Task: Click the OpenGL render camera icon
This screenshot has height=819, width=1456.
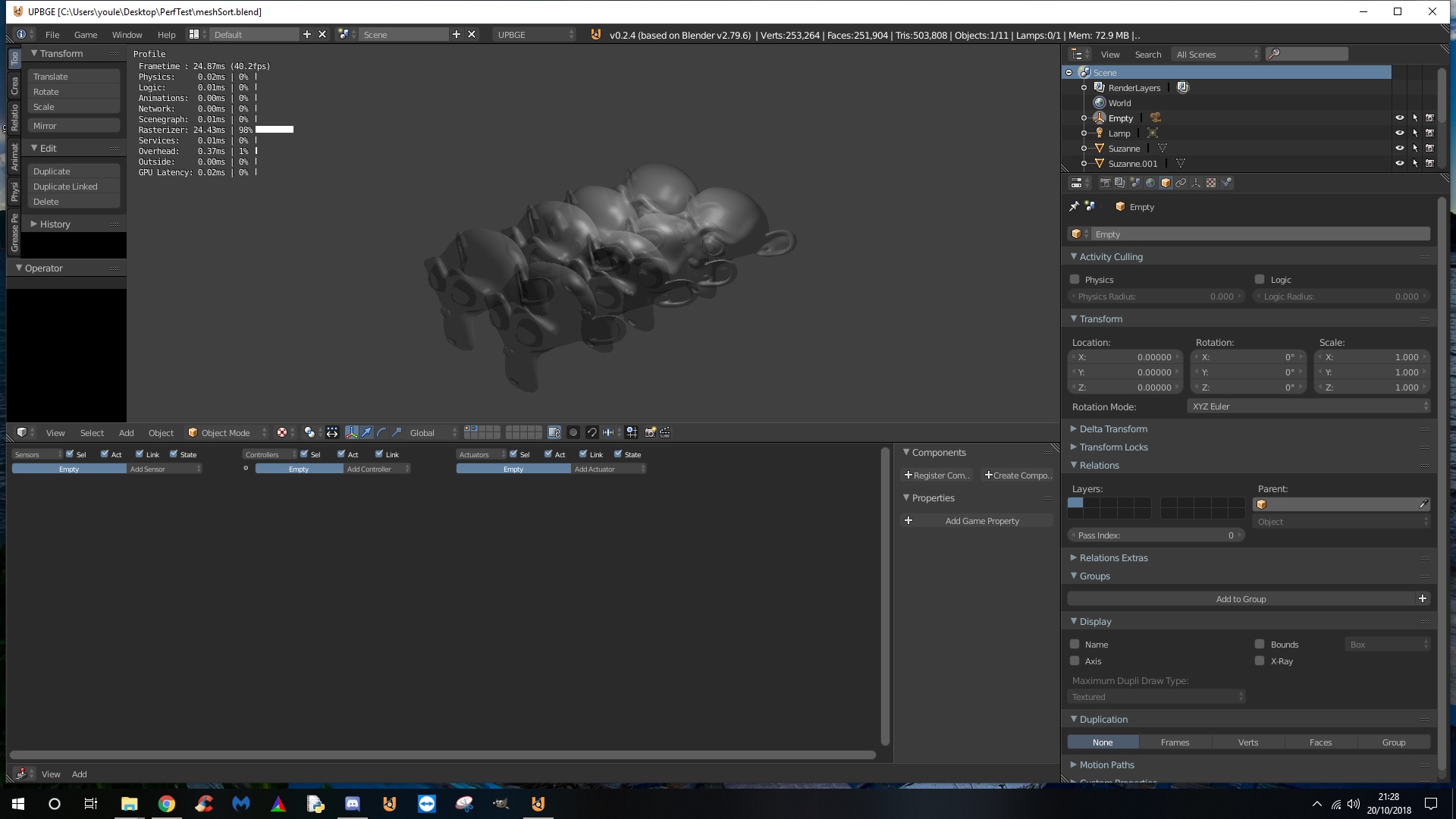Action: [x=650, y=432]
